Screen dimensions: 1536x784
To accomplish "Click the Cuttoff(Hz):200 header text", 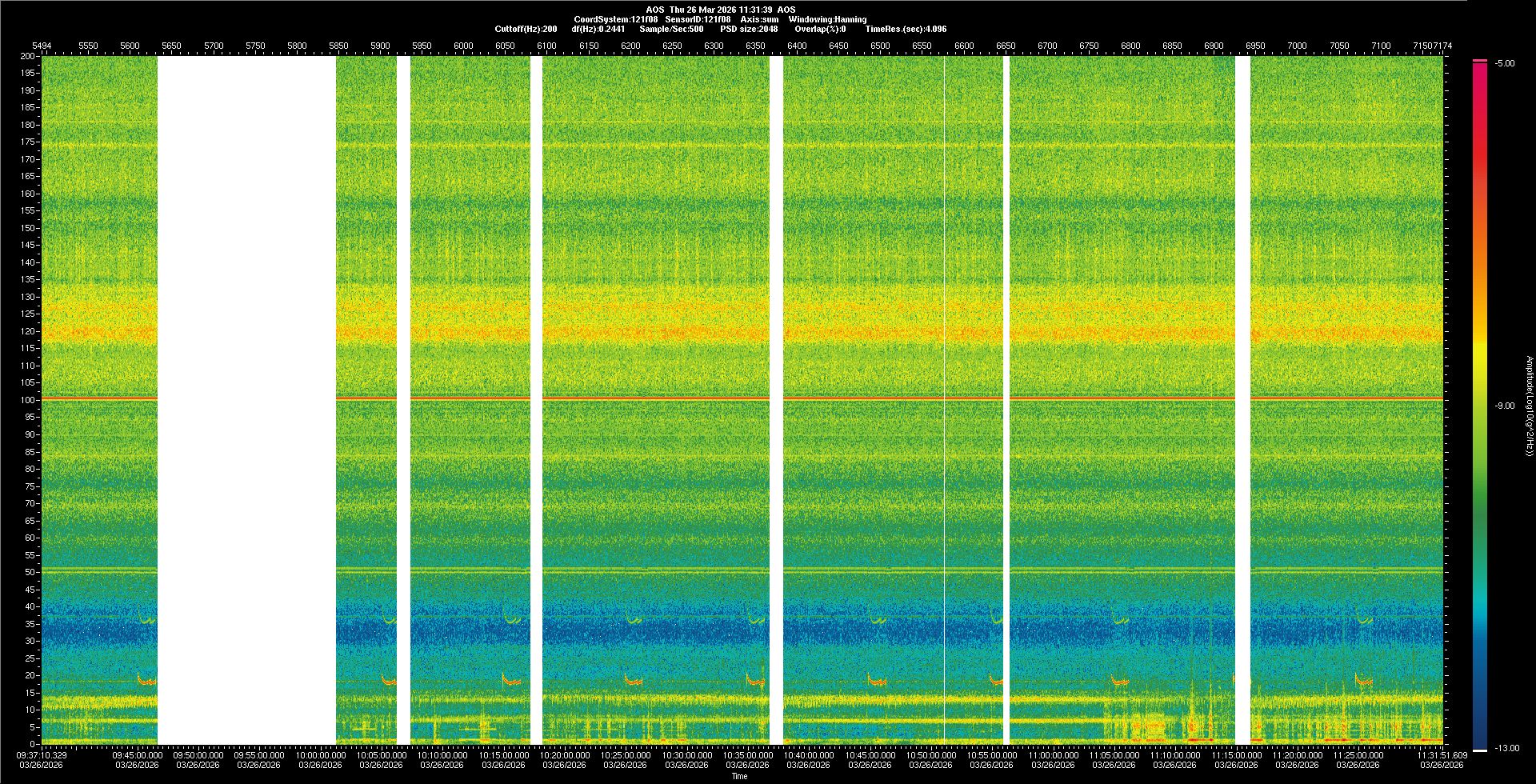I will [526, 29].
